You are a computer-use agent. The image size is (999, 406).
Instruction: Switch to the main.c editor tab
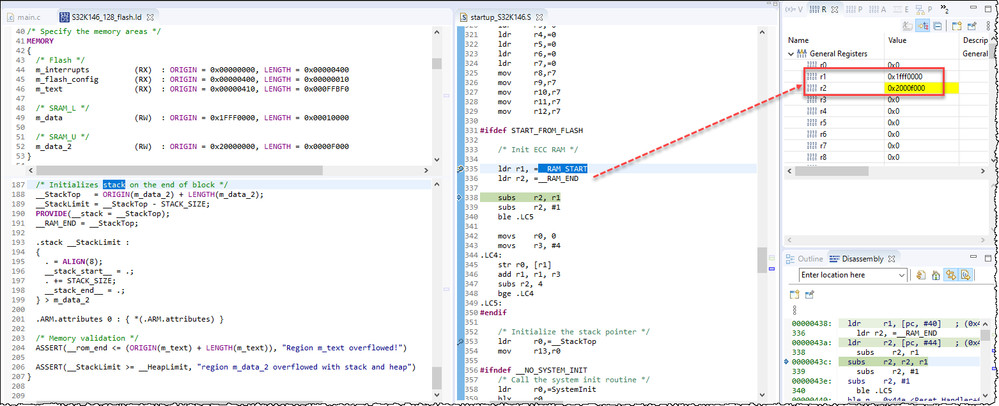pyautogui.click(x=24, y=16)
